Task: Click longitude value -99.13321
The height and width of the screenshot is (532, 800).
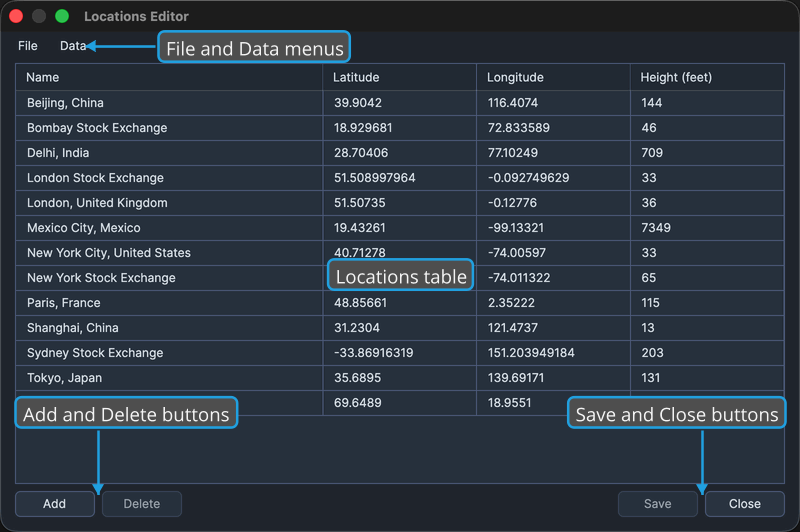Action: [516, 228]
